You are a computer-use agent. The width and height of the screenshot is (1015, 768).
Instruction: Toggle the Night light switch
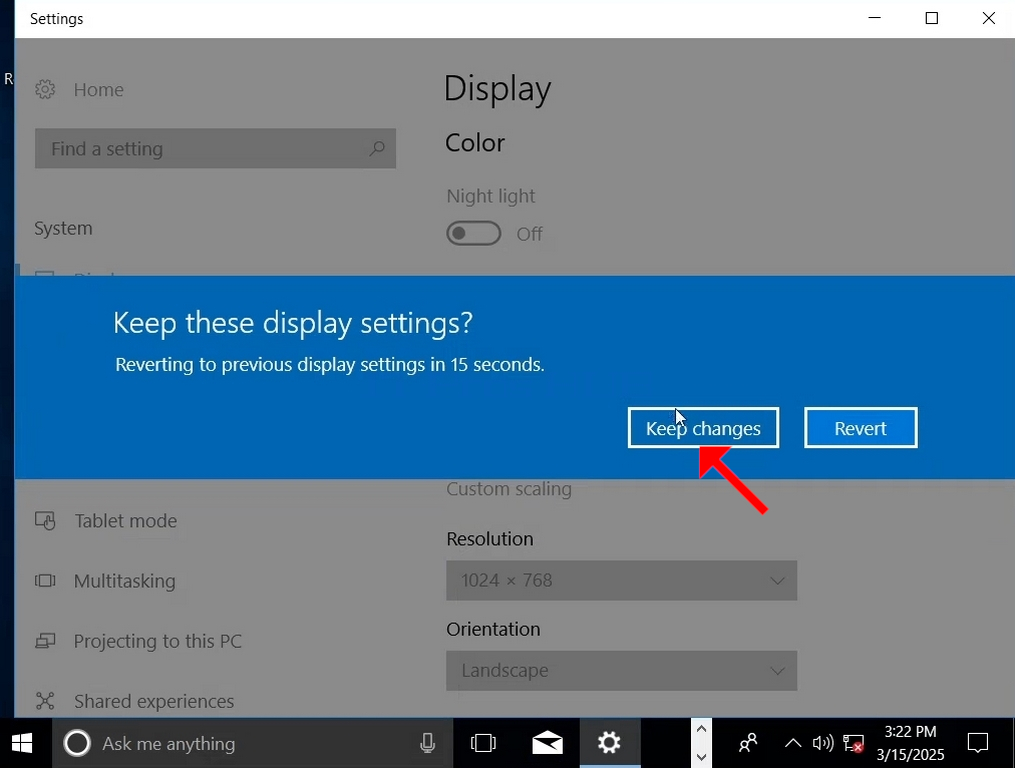[473, 233]
